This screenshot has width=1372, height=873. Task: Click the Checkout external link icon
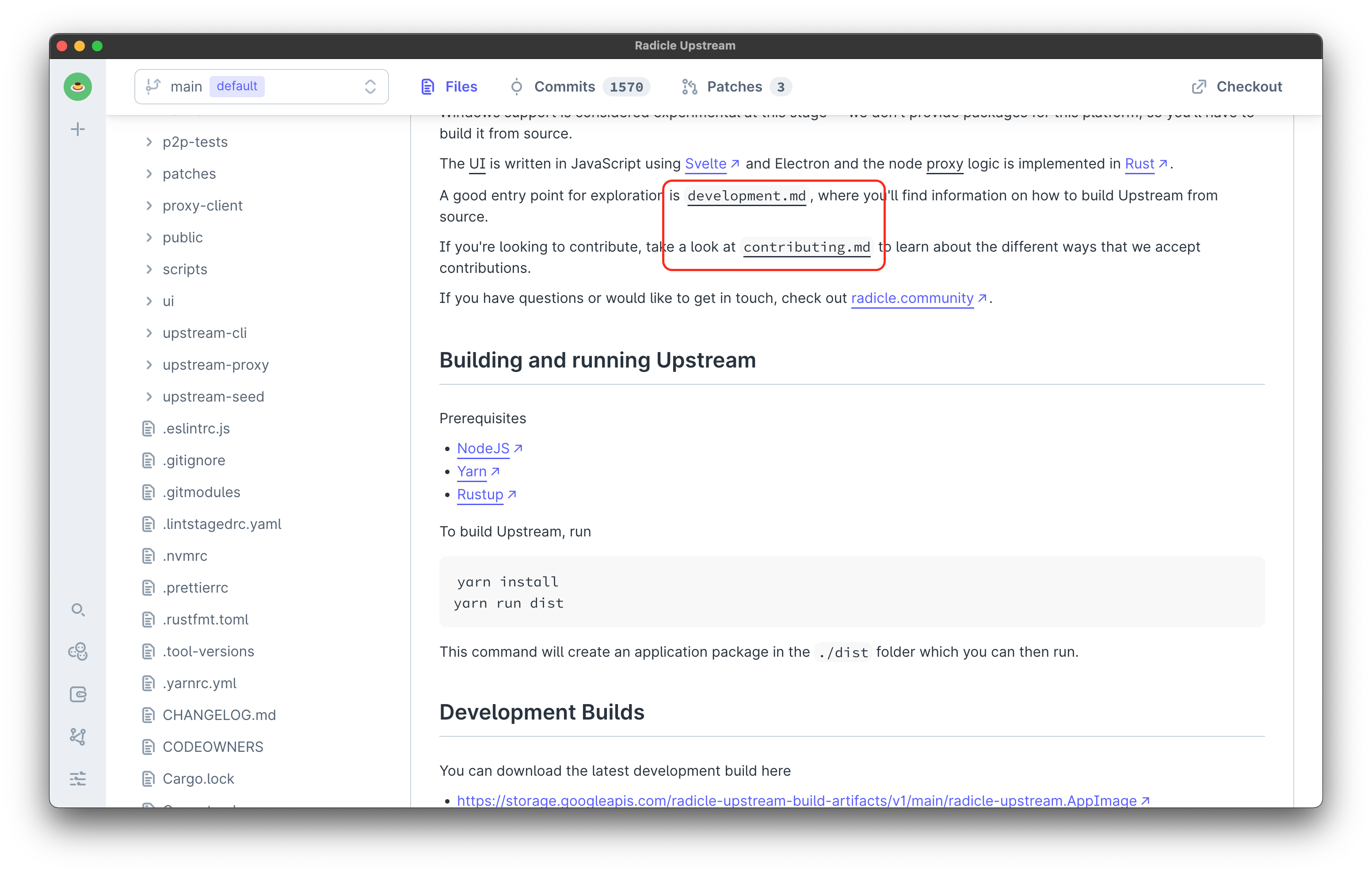pos(1199,86)
